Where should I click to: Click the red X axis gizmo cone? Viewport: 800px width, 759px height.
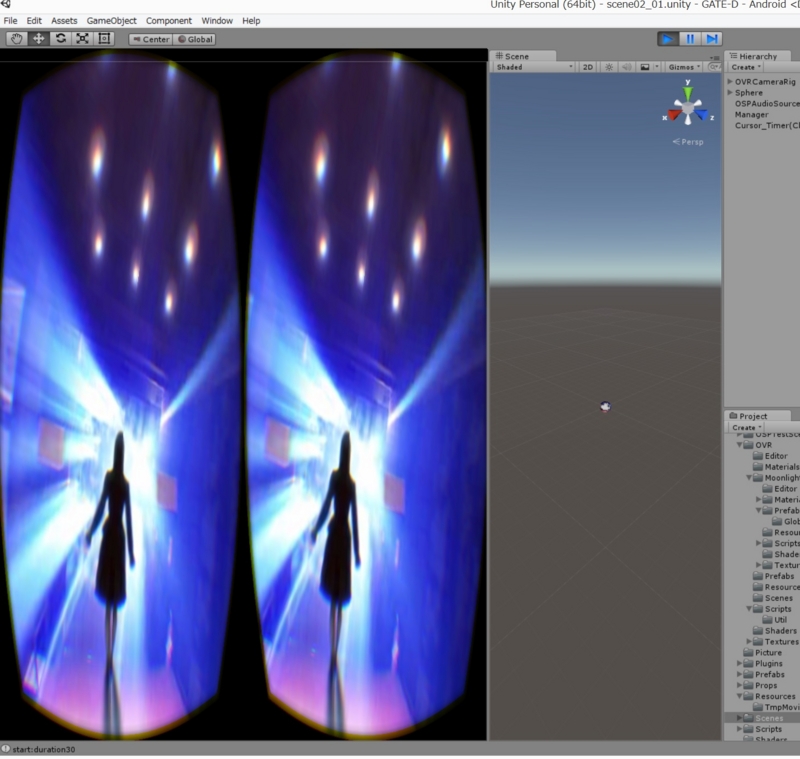pos(674,114)
